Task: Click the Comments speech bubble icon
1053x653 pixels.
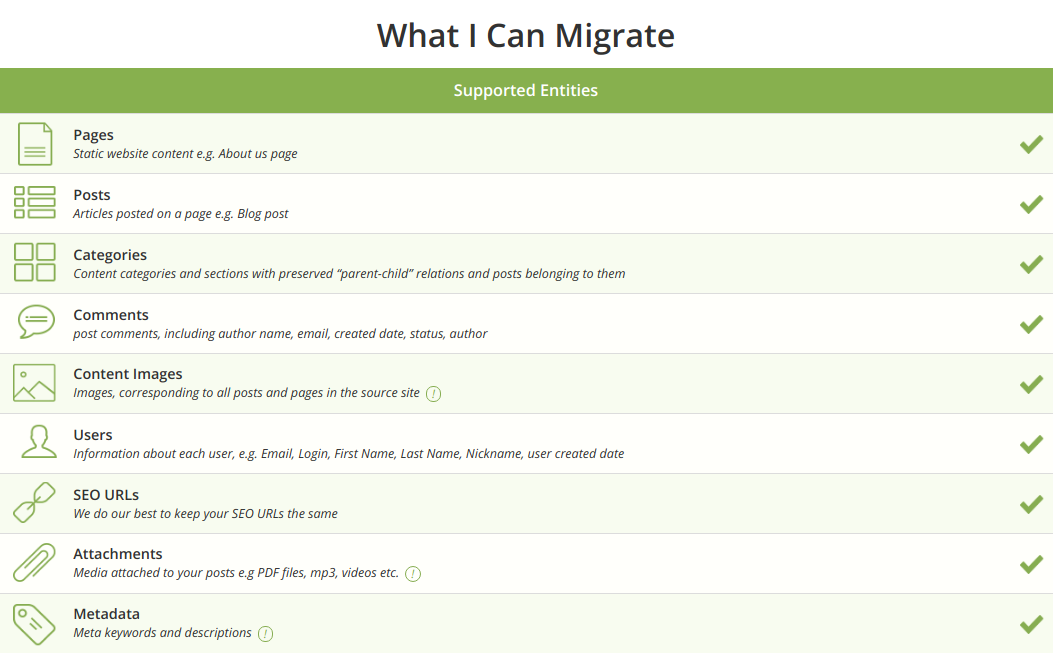Action: coord(36,322)
